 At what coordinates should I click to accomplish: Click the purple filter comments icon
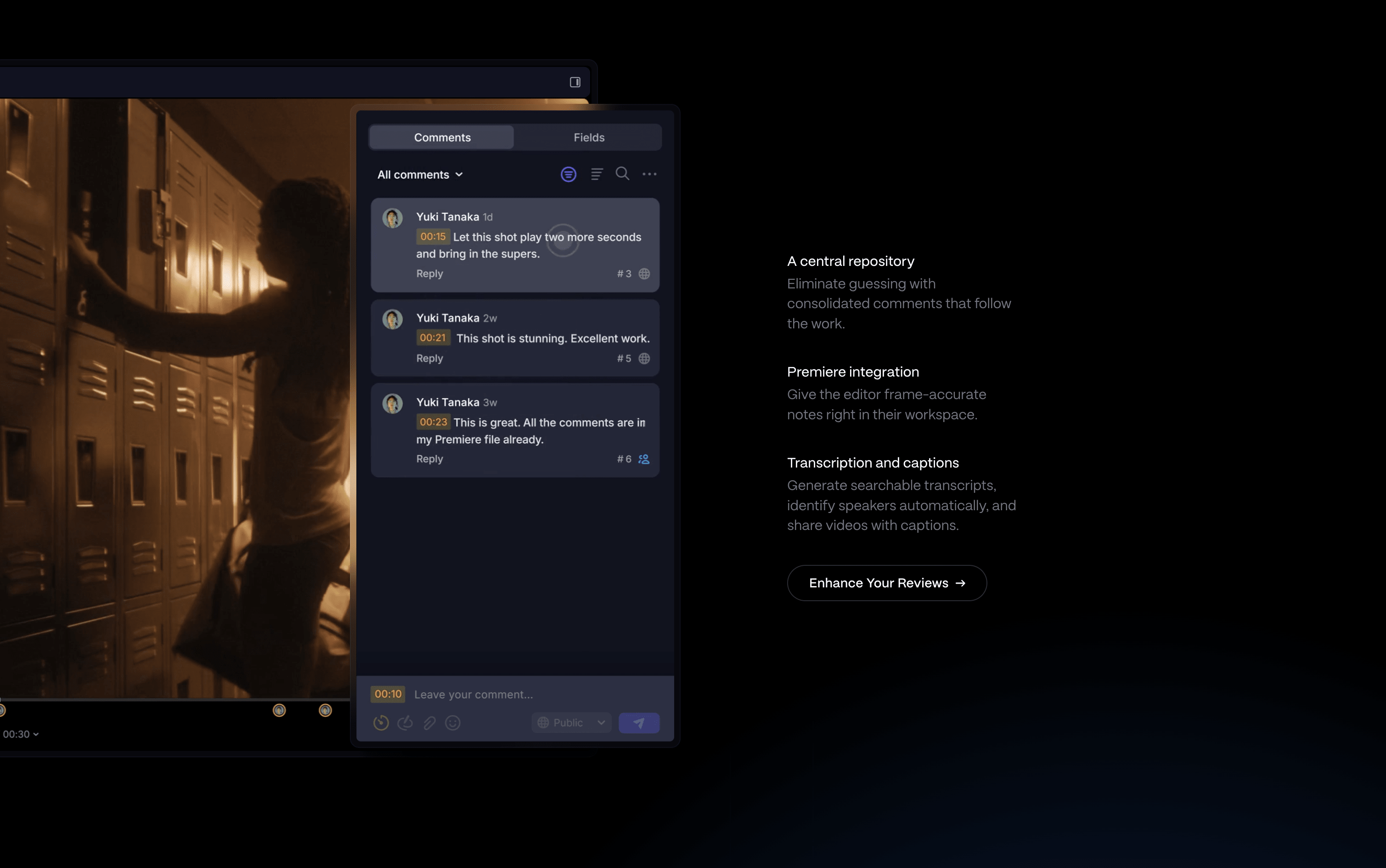[568, 174]
